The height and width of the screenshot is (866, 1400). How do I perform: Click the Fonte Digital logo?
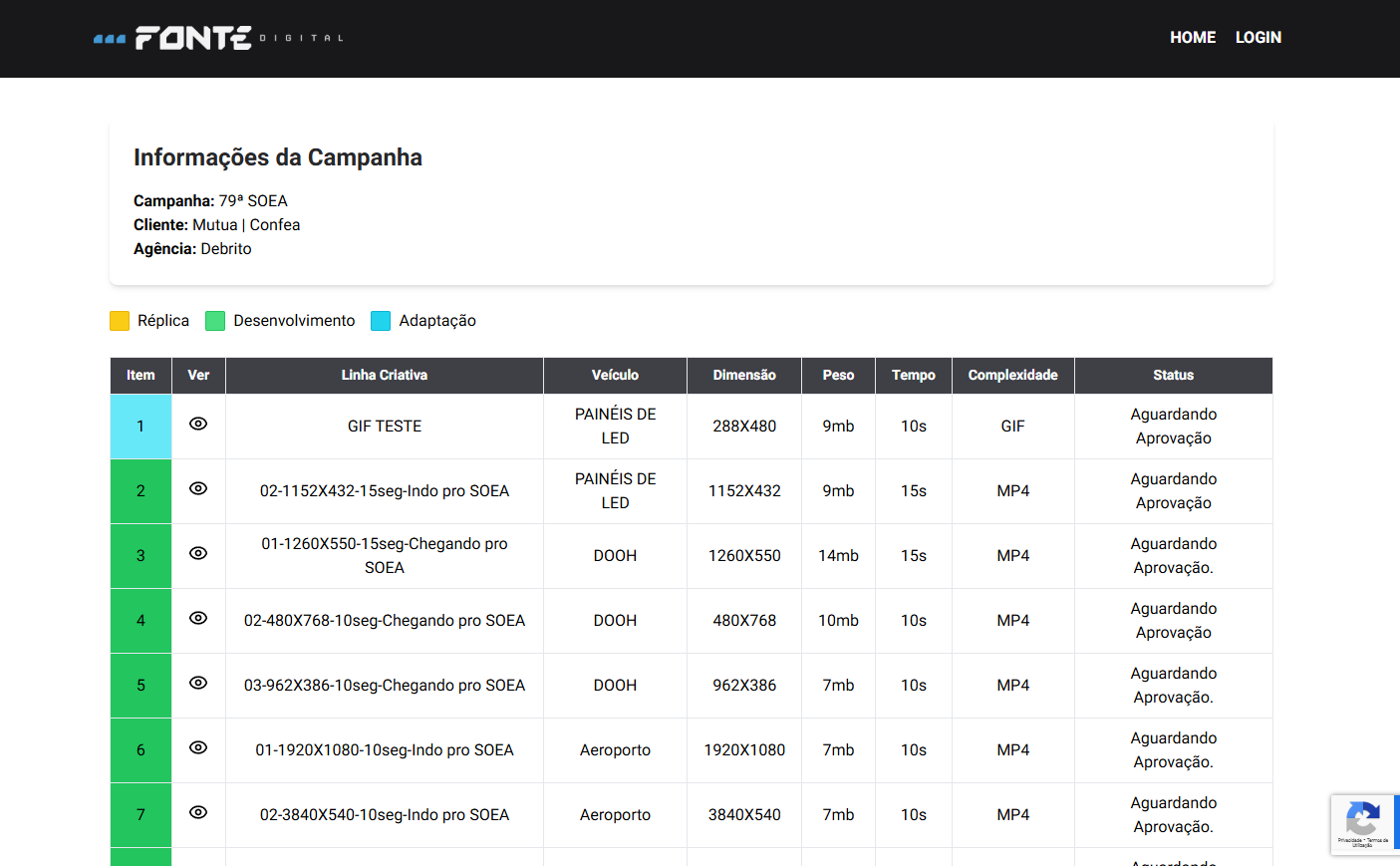pyautogui.click(x=218, y=38)
